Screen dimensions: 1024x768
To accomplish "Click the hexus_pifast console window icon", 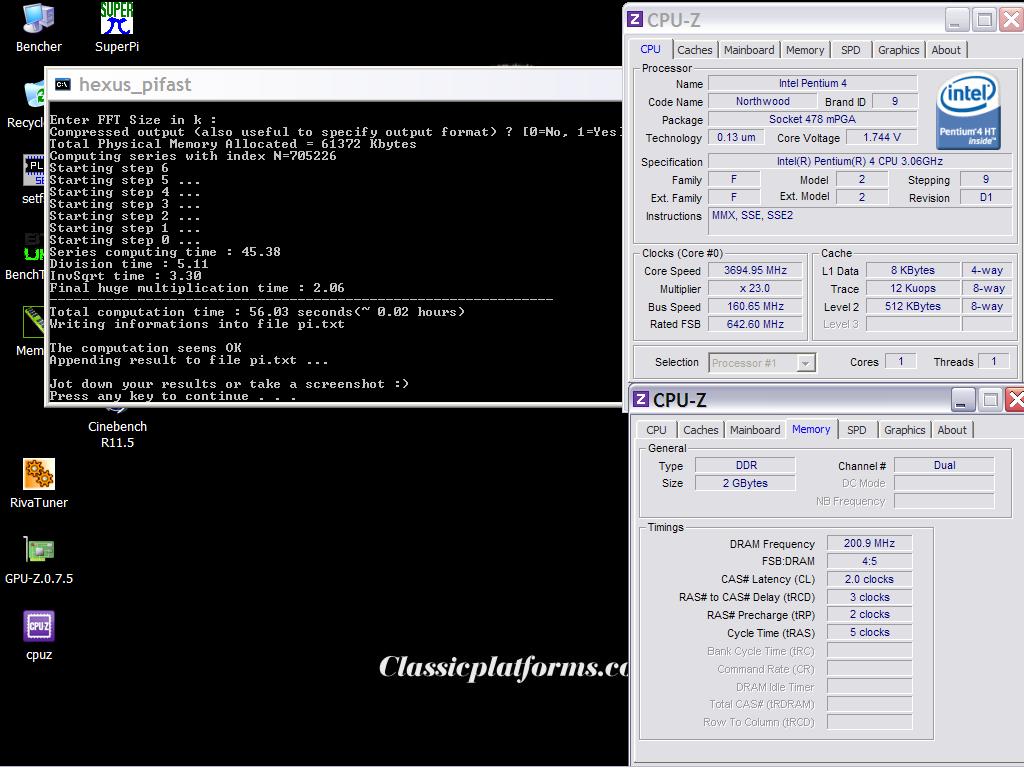I will (63, 84).
